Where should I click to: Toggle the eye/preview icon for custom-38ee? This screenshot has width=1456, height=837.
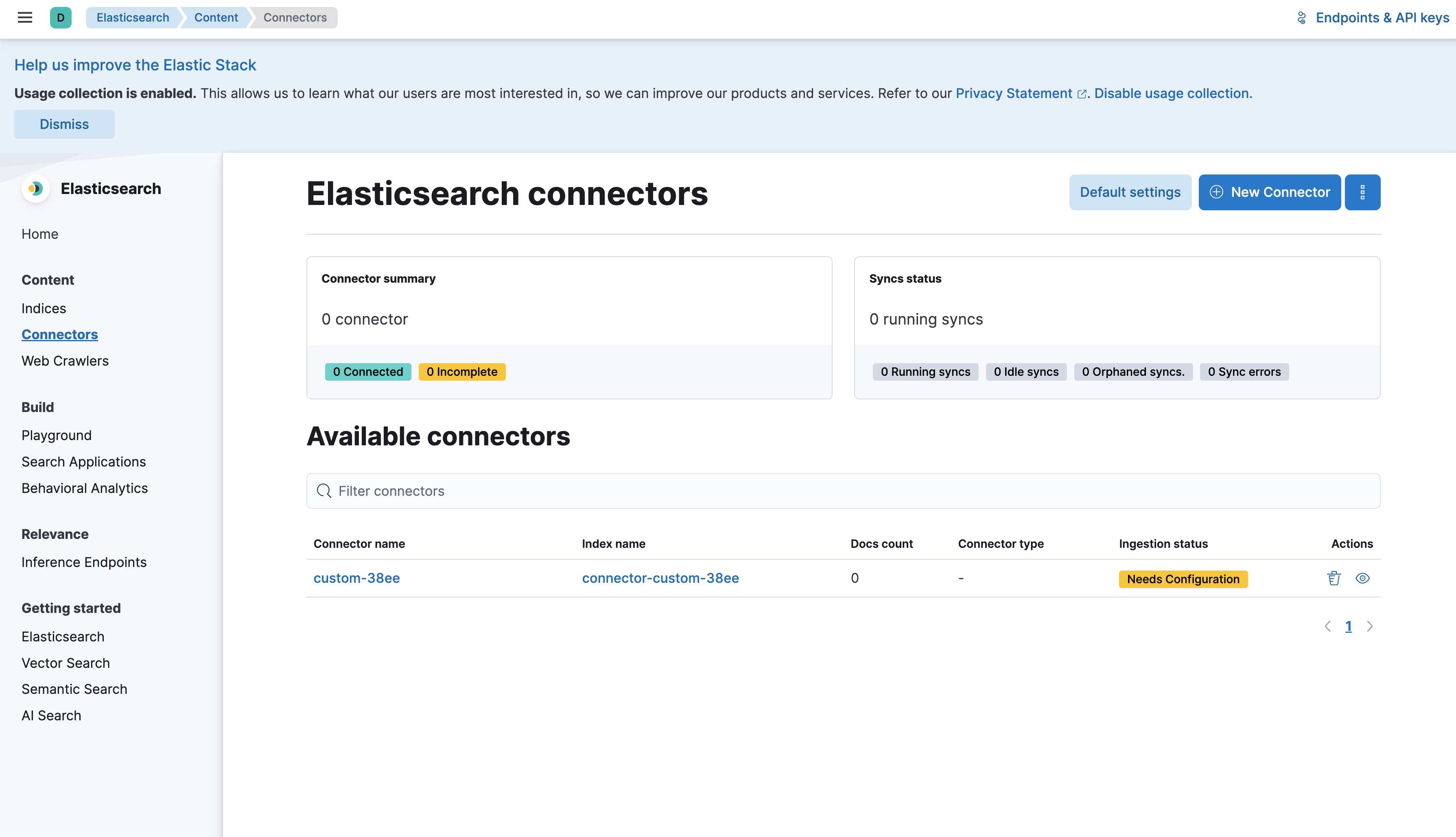(x=1362, y=578)
